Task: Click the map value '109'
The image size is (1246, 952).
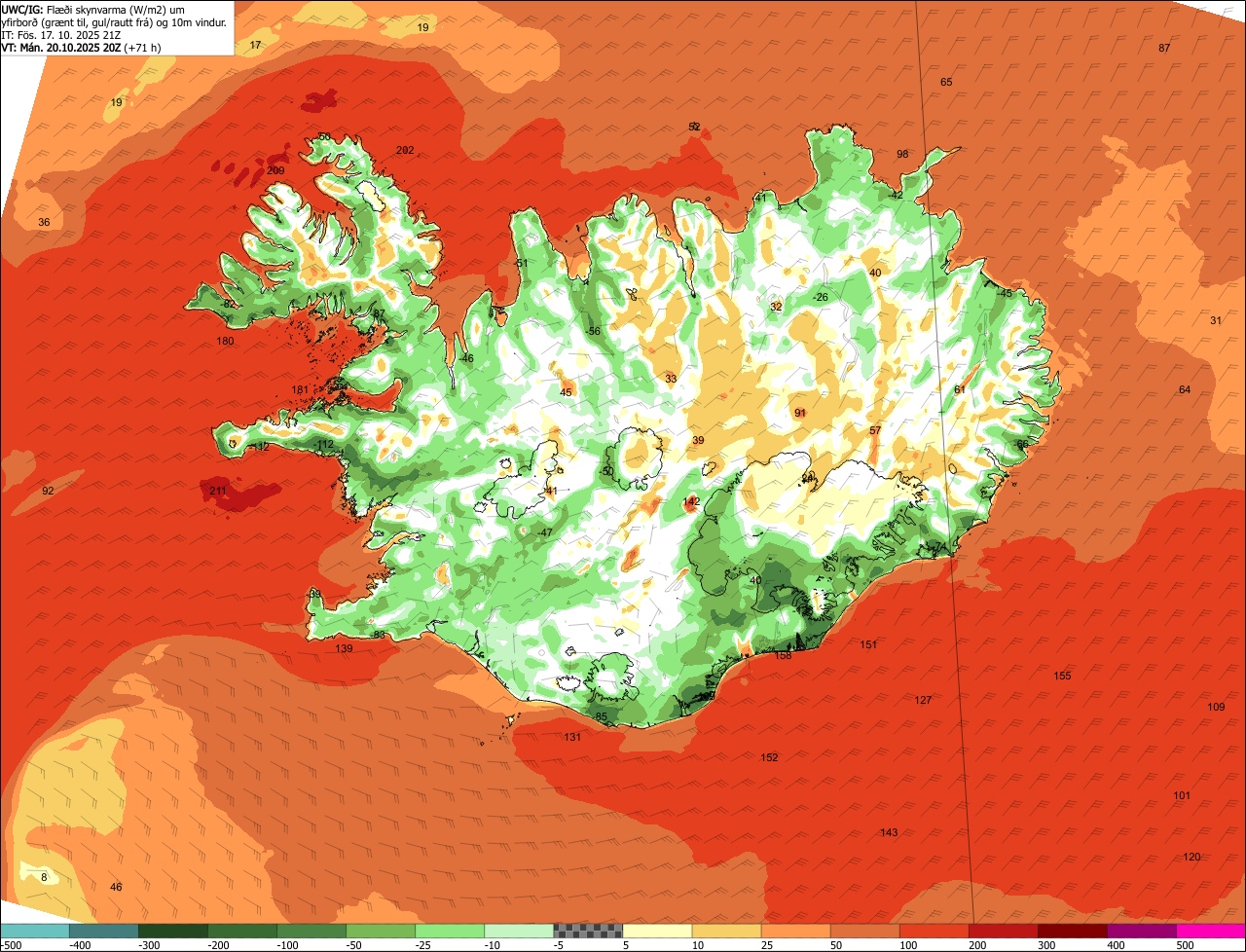Action: 1216,708
